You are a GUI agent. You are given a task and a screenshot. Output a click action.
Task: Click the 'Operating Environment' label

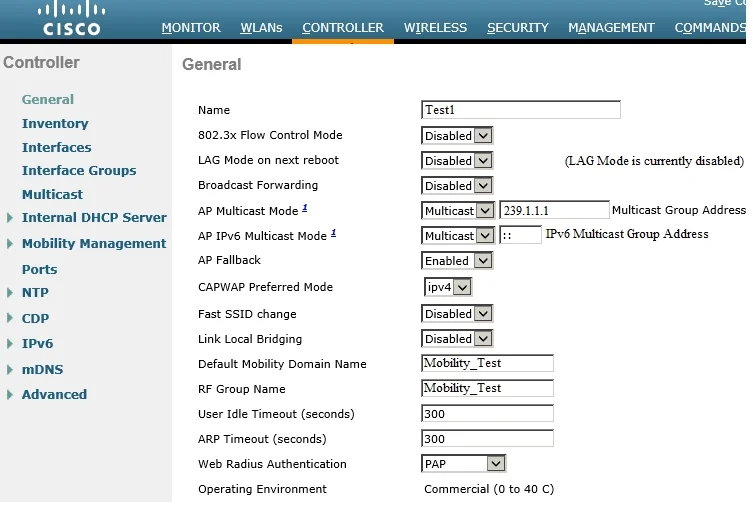tap(262, 489)
